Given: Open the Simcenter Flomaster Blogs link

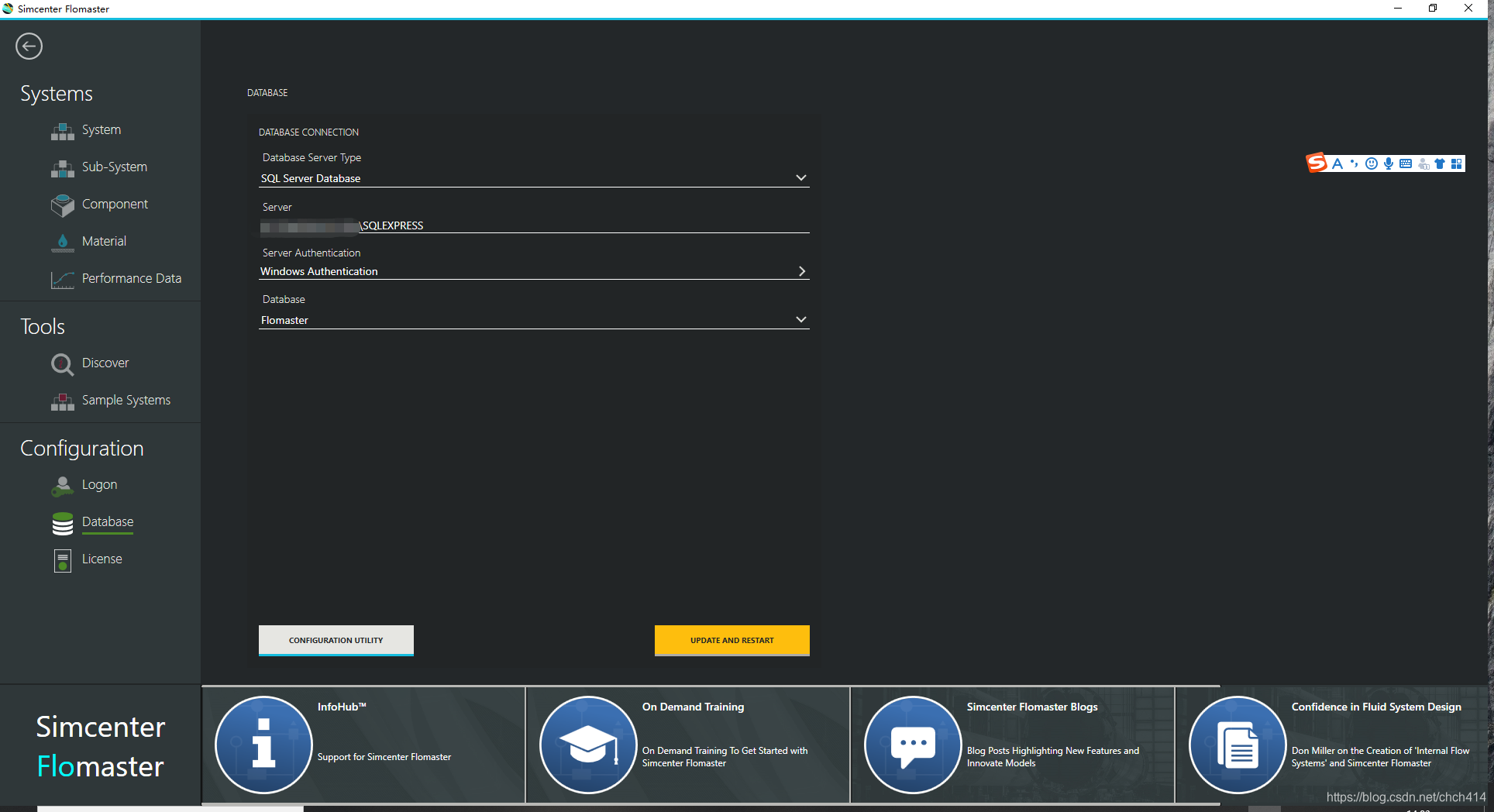Looking at the screenshot, I should pyautogui.click(x=1013, y=745).
